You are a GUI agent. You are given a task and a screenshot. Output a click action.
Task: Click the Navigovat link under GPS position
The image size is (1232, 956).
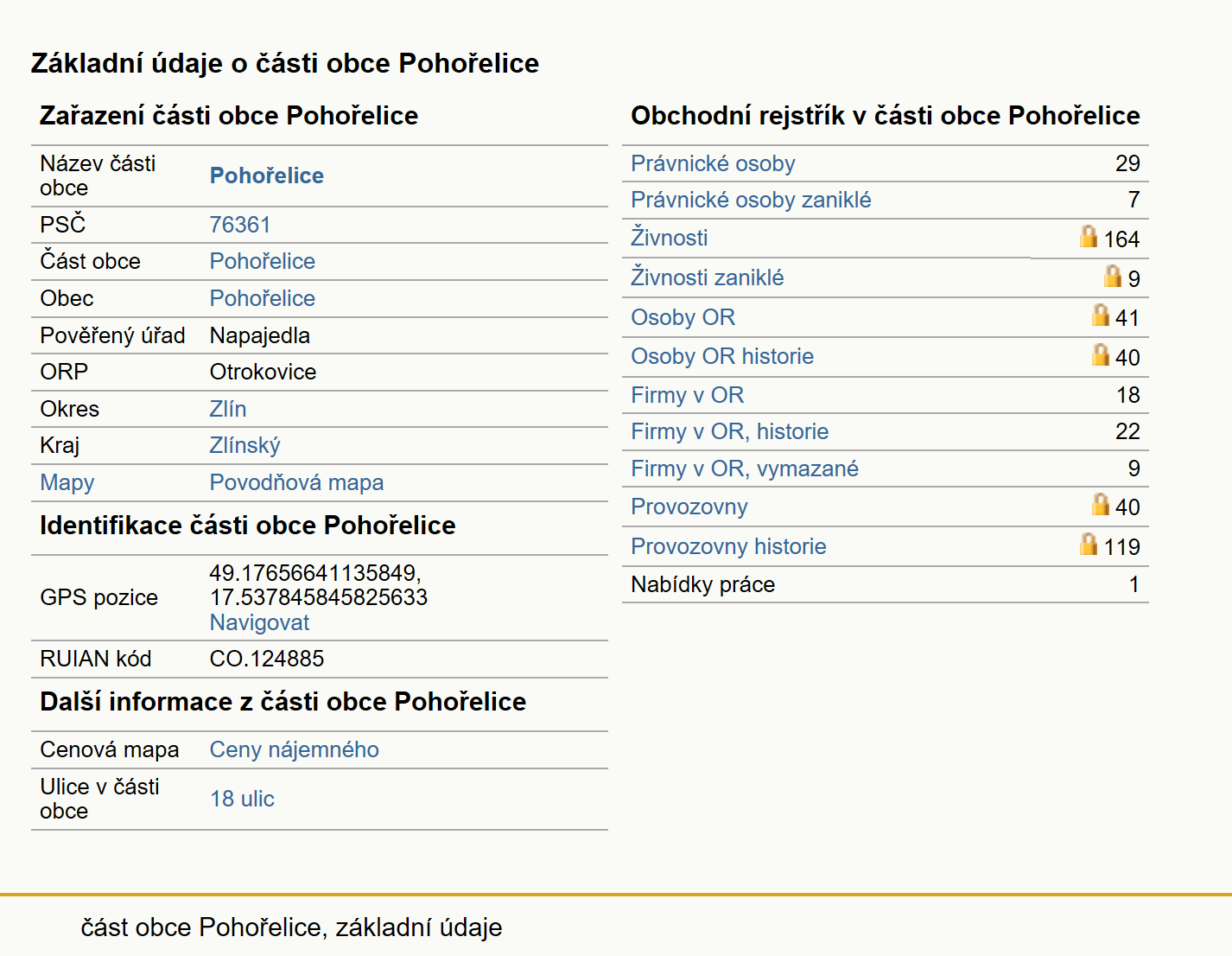point(259,622)
